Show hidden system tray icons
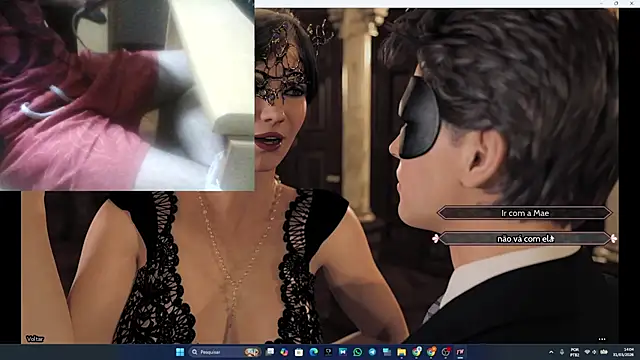Screen dimensions: 640x360 point(551,352)
